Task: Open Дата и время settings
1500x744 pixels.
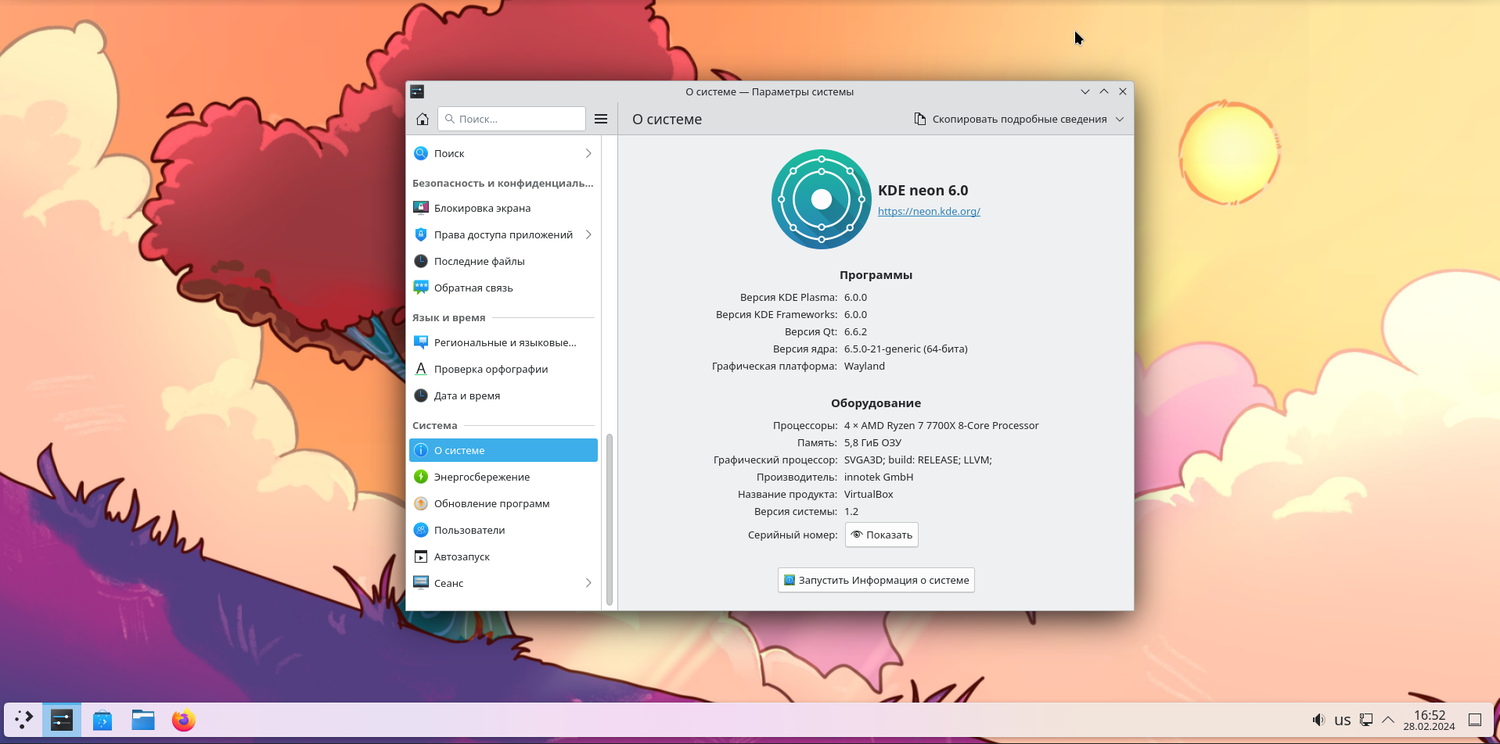Action: (x=503, y=396)
